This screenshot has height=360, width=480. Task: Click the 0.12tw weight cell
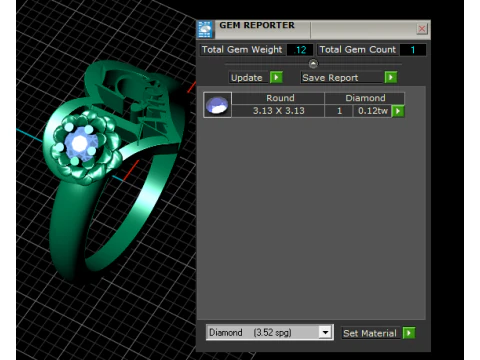[372, 111]
